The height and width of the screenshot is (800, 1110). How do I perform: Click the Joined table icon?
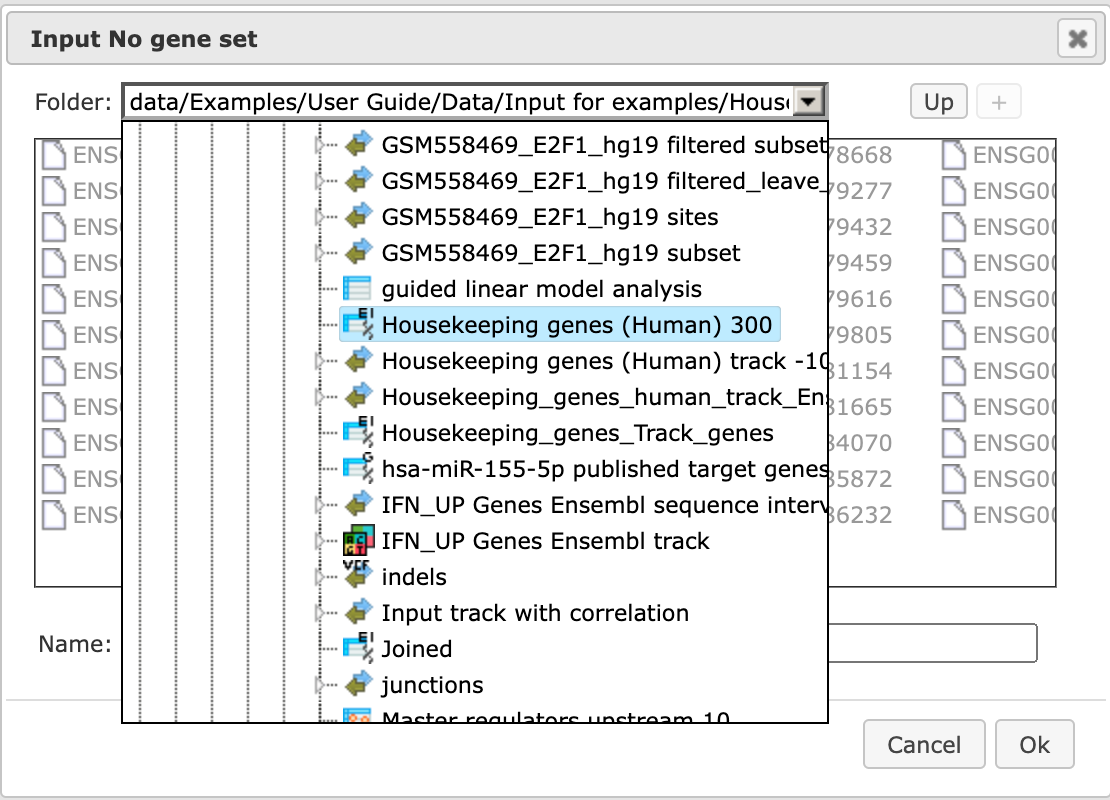(357, 648)
